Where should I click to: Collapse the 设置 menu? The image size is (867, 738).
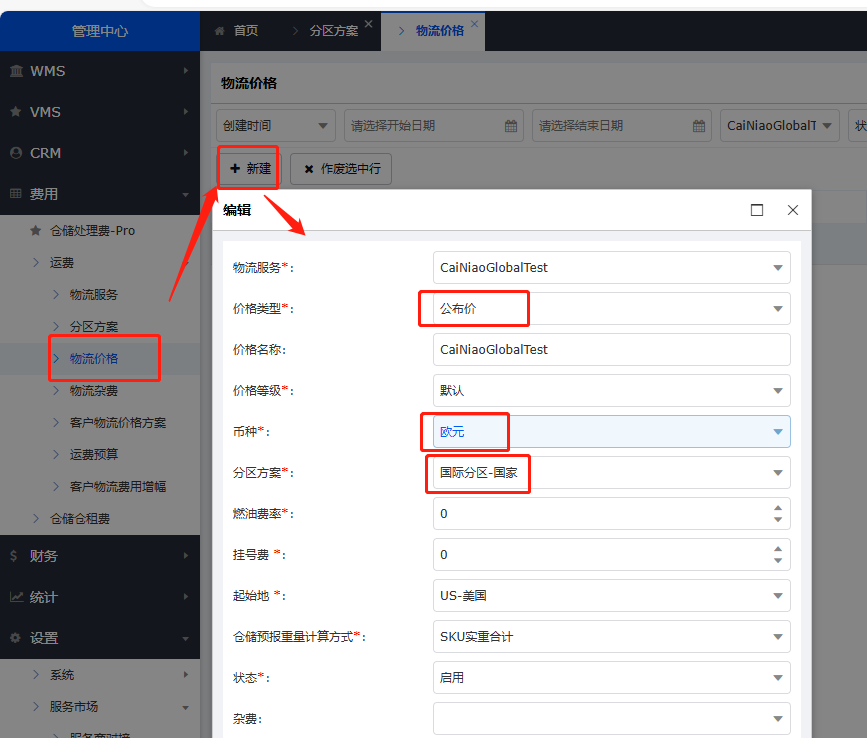coord(100,638)
